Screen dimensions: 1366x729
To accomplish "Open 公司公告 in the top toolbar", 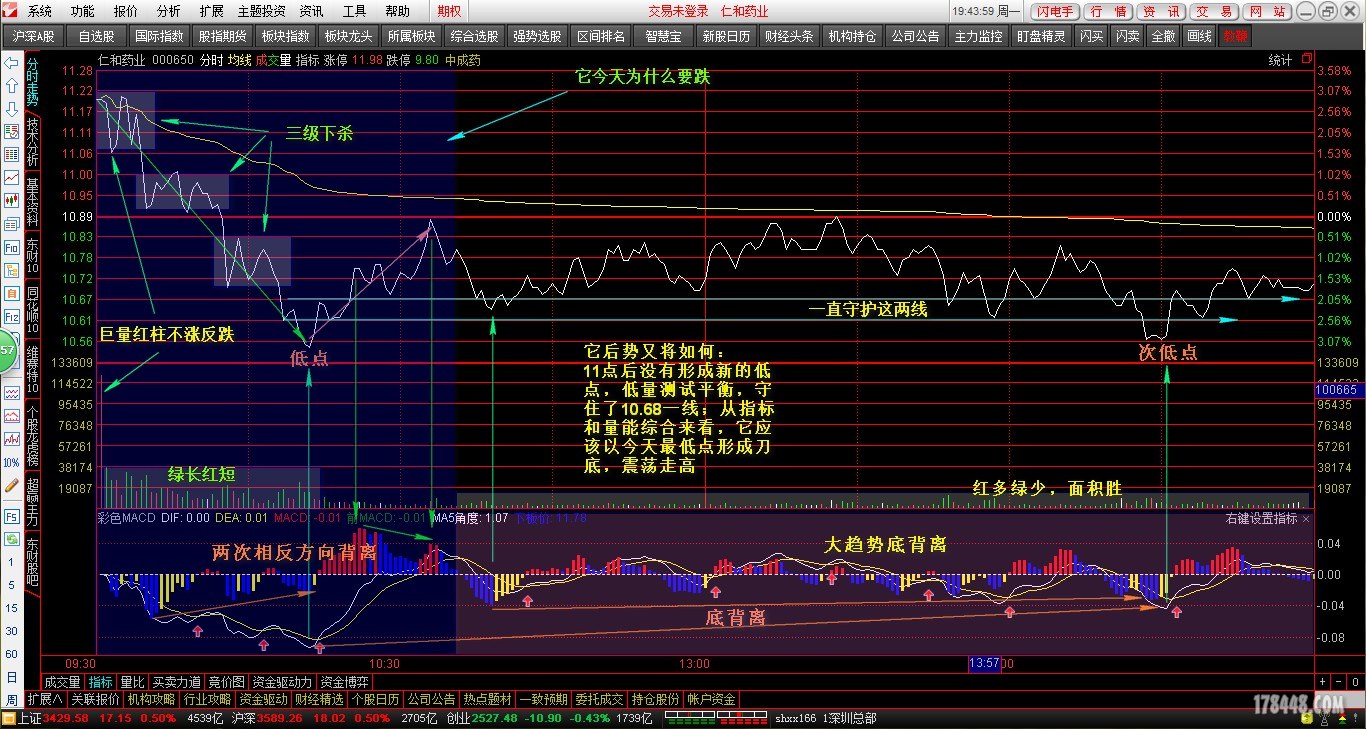I will point(915,35).
